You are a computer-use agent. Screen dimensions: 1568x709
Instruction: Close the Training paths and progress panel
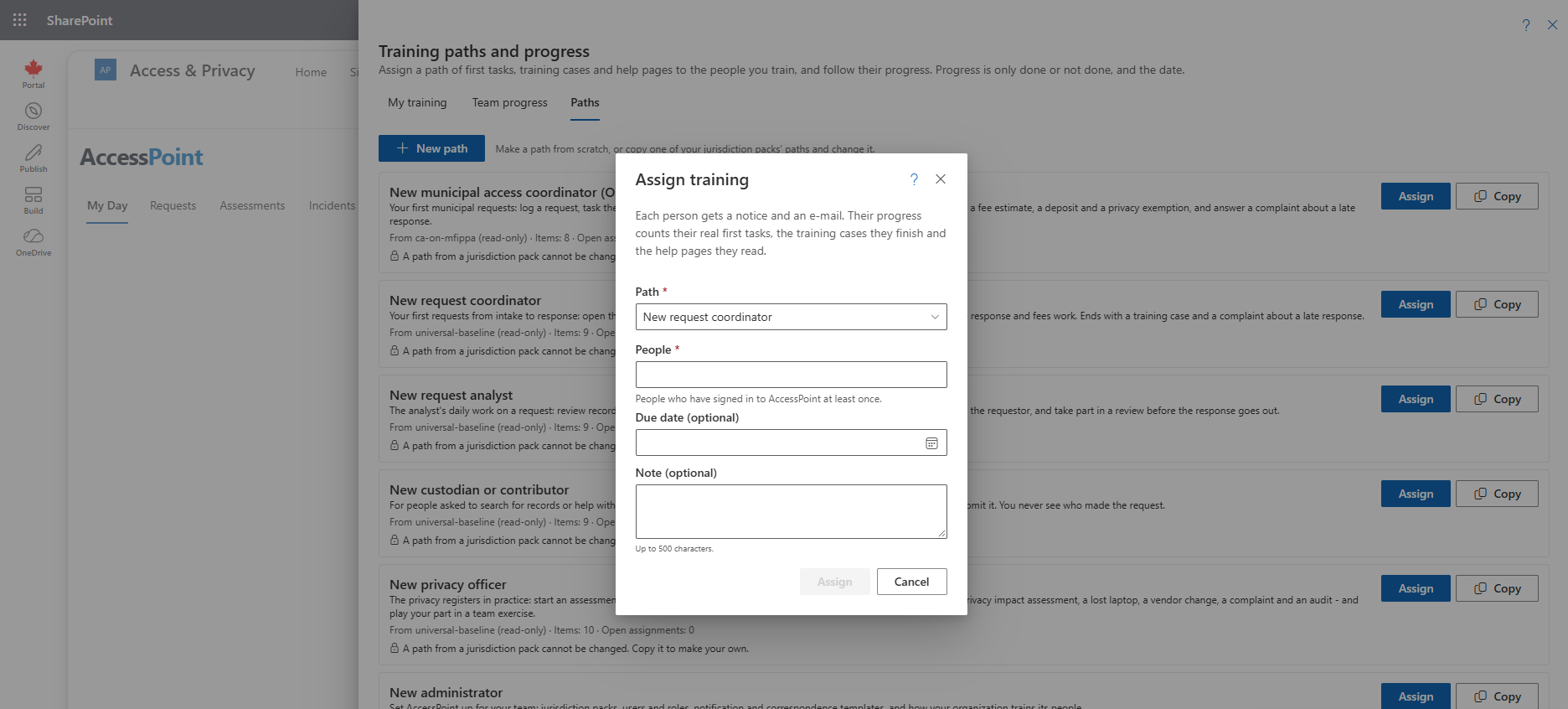tap(1552, 25)
